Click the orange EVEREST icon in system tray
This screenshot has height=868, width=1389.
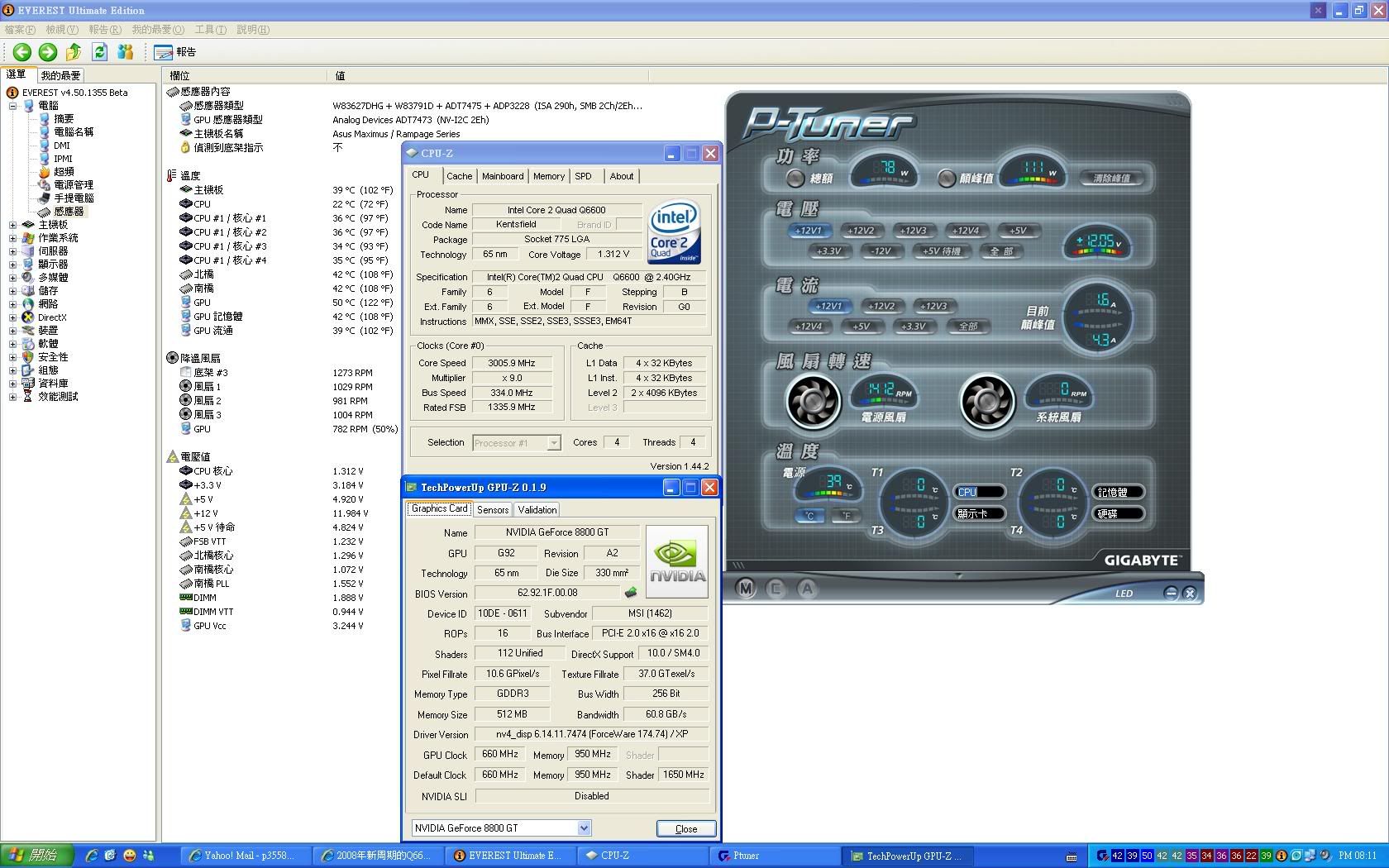pyautogui.click(x=1281, y=856)
